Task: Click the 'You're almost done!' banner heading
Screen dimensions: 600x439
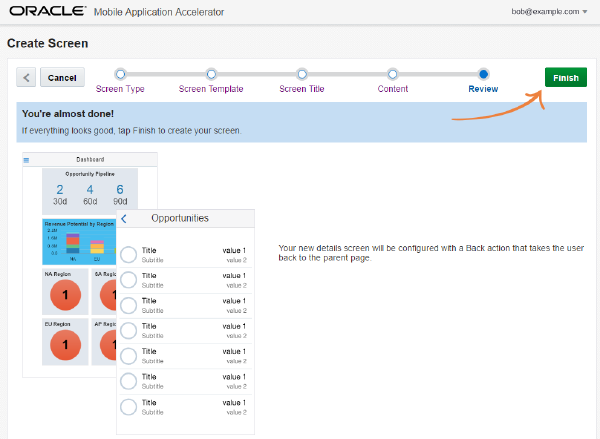Action: [x=68, y=114]
